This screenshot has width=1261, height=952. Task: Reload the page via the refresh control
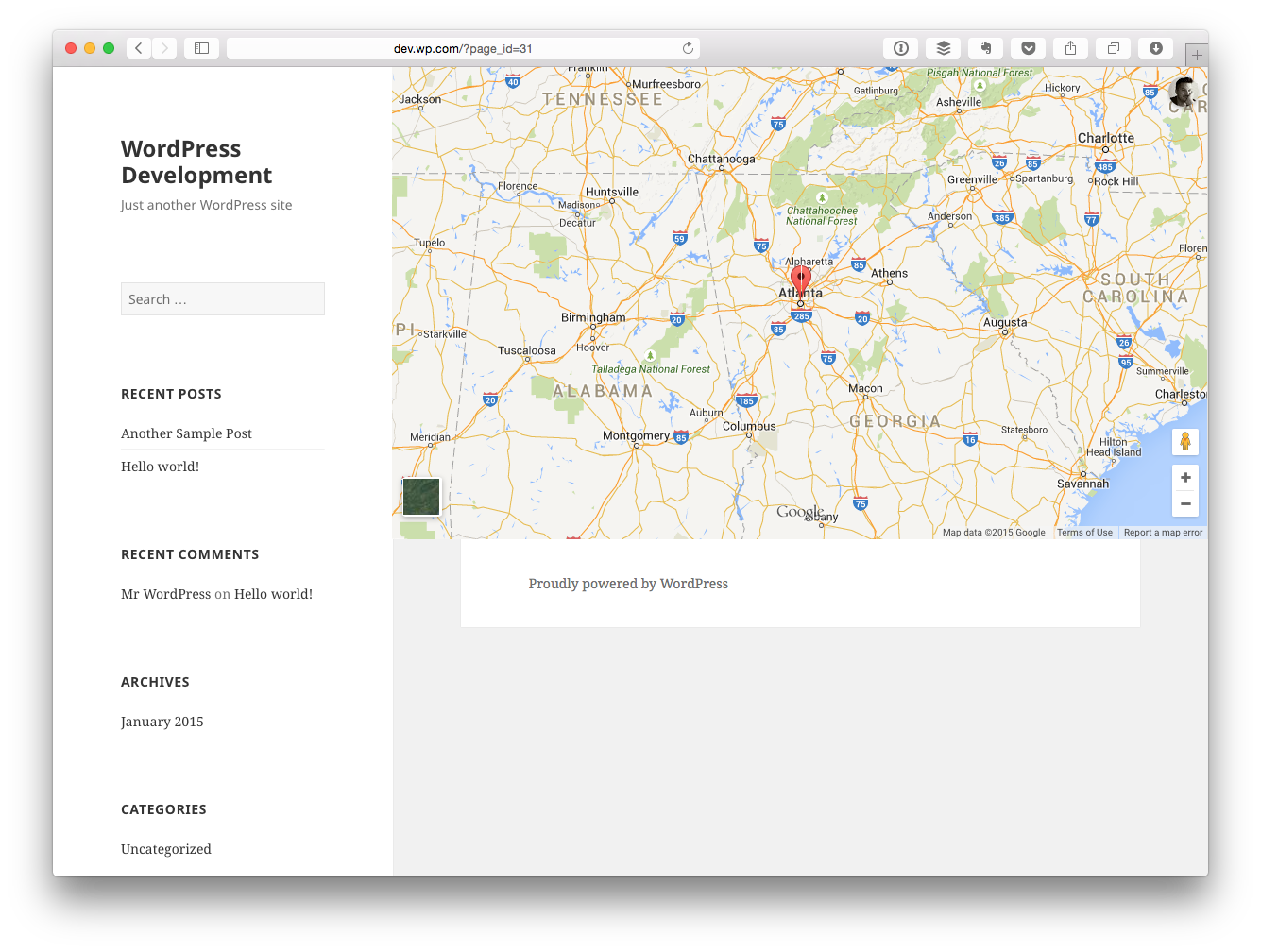click(x=689, y=47)
